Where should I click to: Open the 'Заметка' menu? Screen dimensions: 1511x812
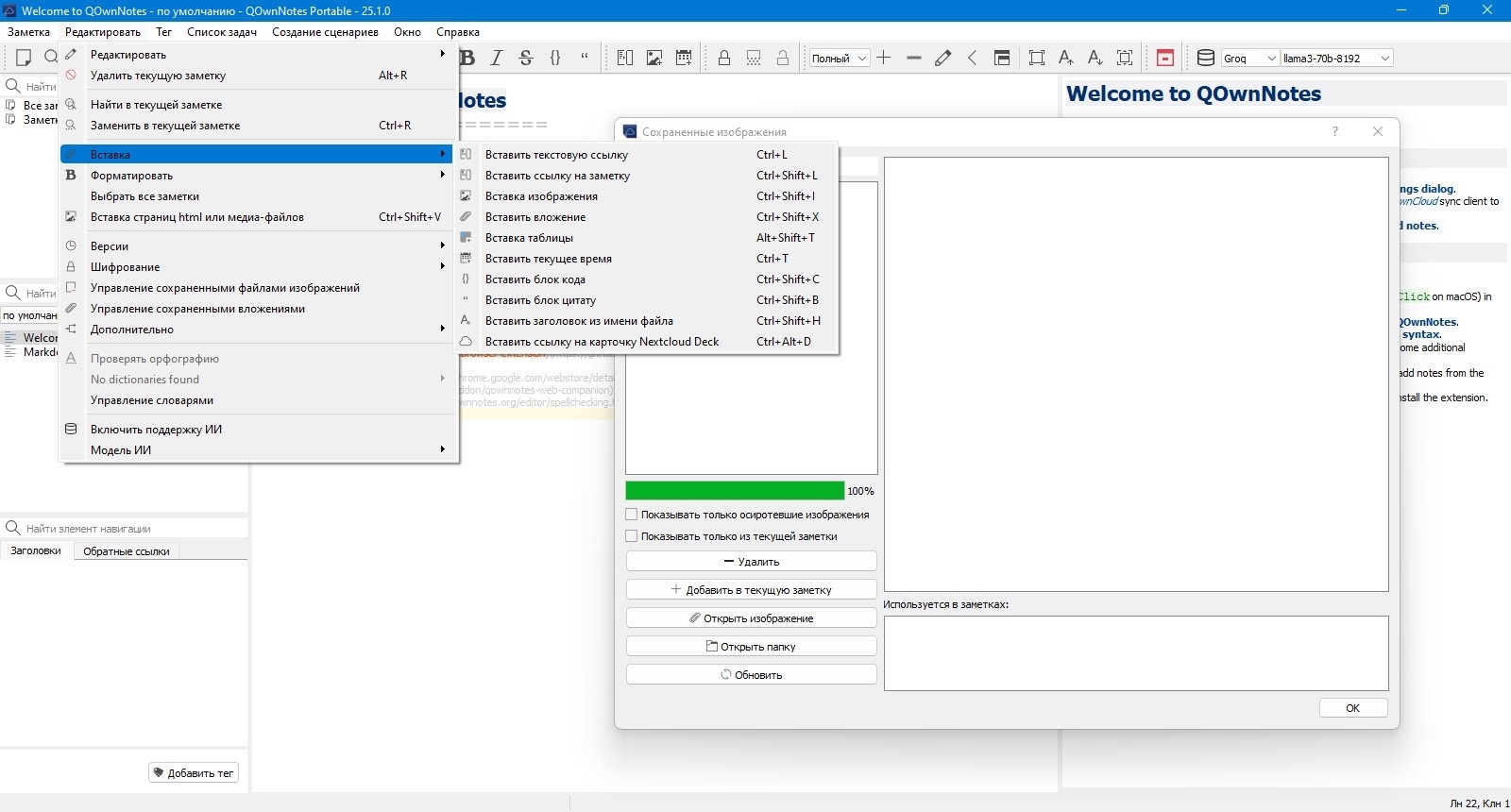[x=28, y=32]
